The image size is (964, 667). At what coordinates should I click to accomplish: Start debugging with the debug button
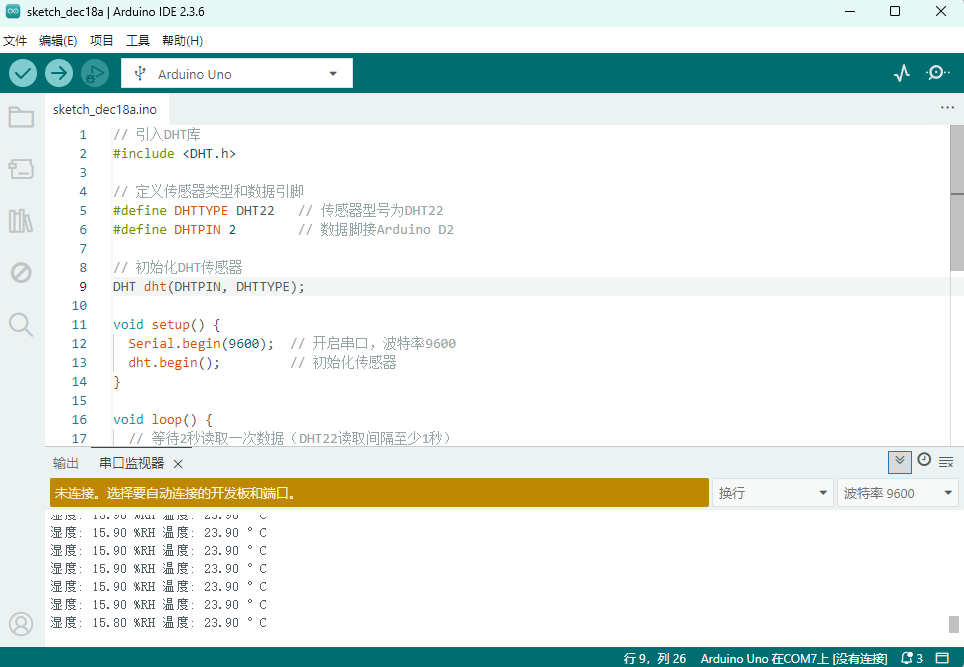pyautogui.click(x=94, y=74)
